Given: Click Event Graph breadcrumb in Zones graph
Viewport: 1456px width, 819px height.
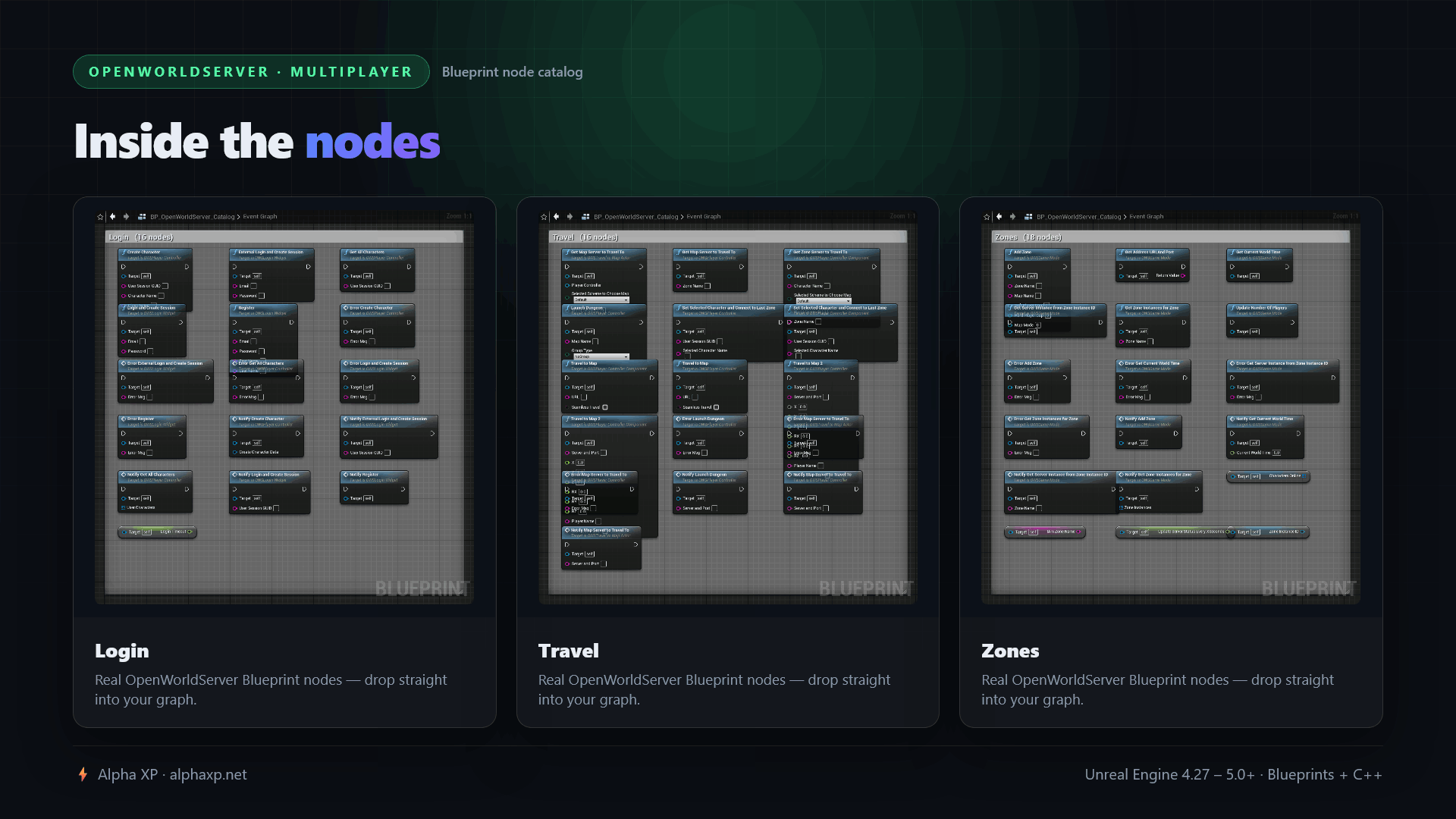Looking at the screenshot, I should 1147,217.
